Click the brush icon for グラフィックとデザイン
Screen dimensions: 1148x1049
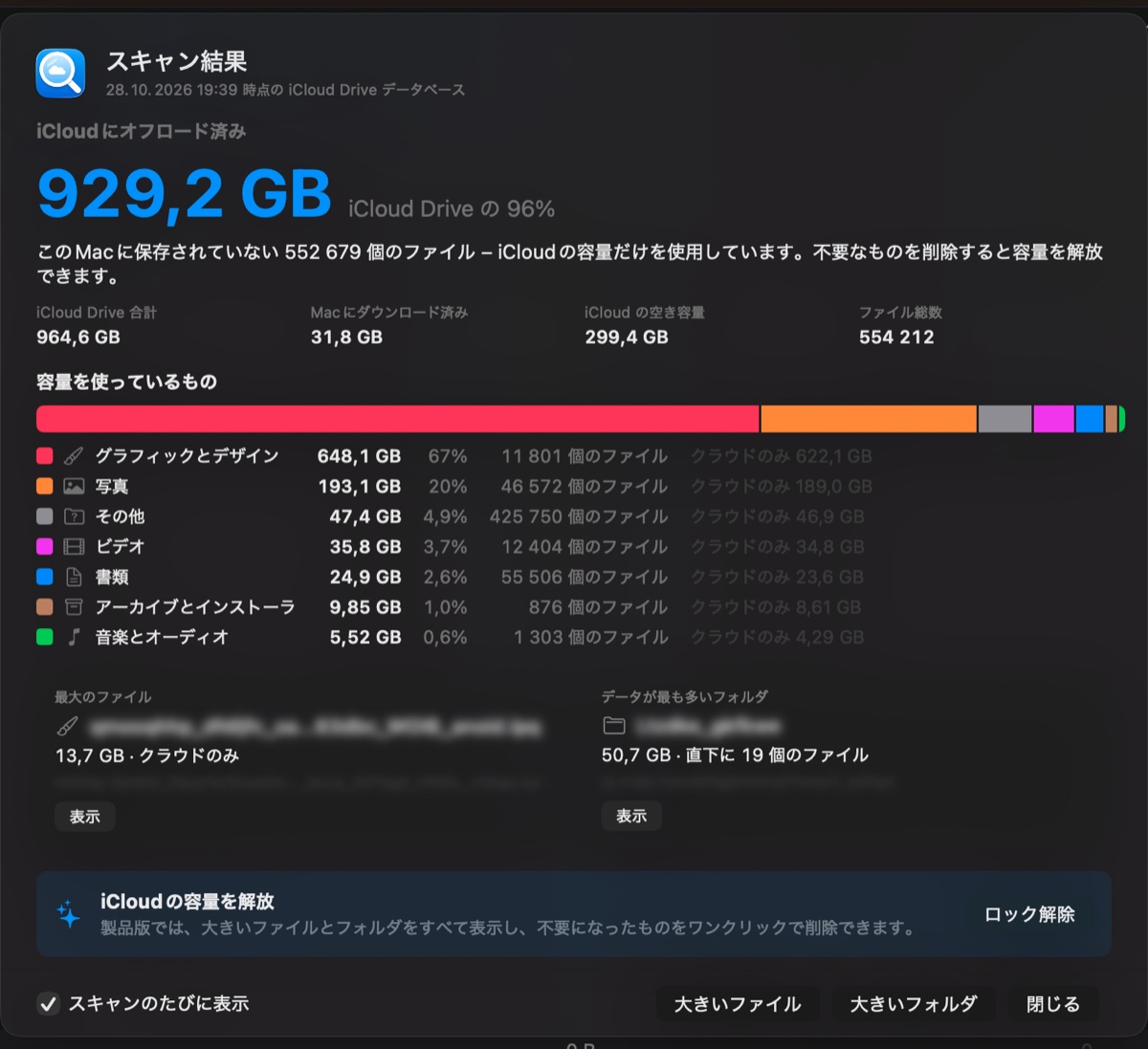(74, 456)
